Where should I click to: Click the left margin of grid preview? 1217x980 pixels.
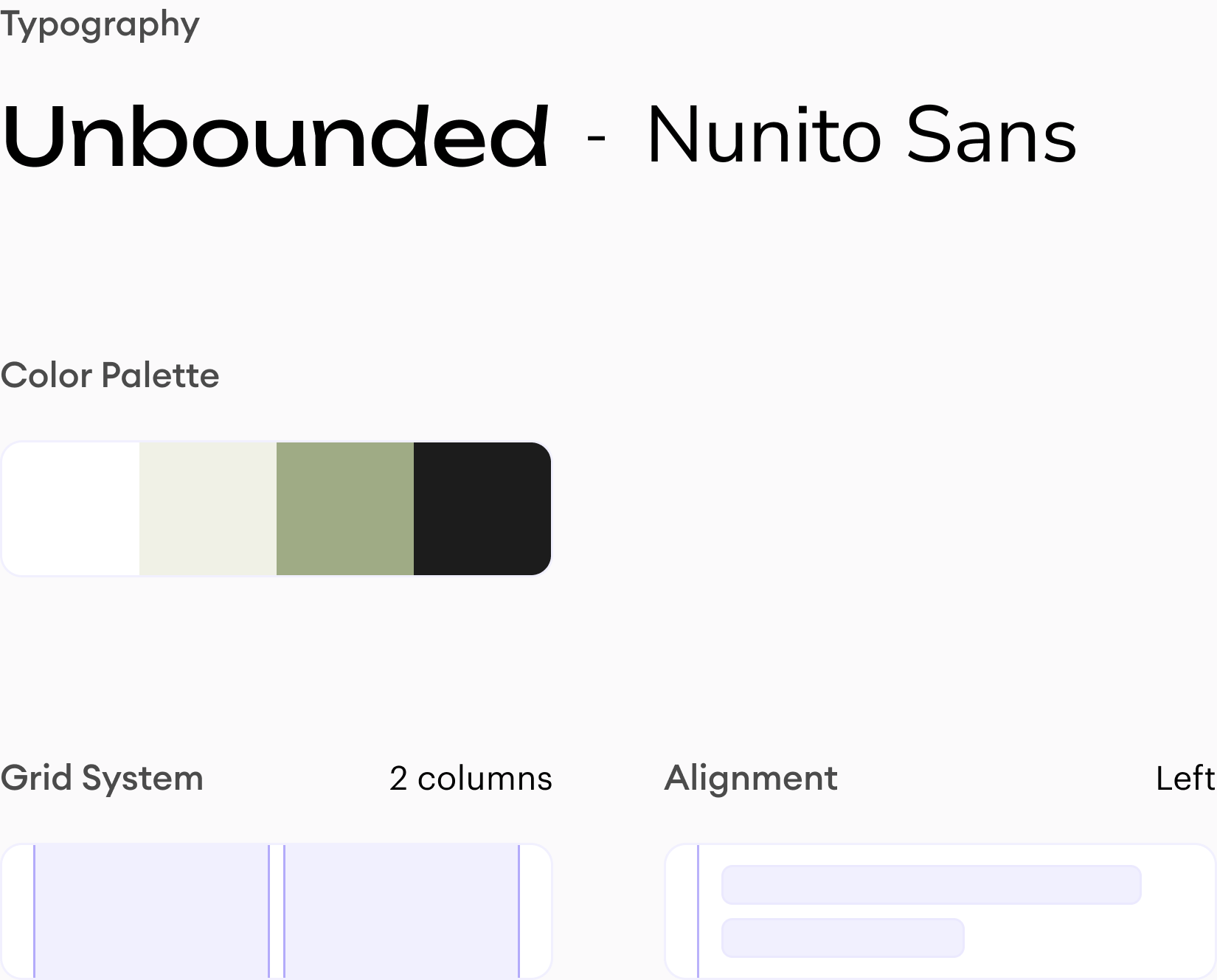click(x=18, y=911)
